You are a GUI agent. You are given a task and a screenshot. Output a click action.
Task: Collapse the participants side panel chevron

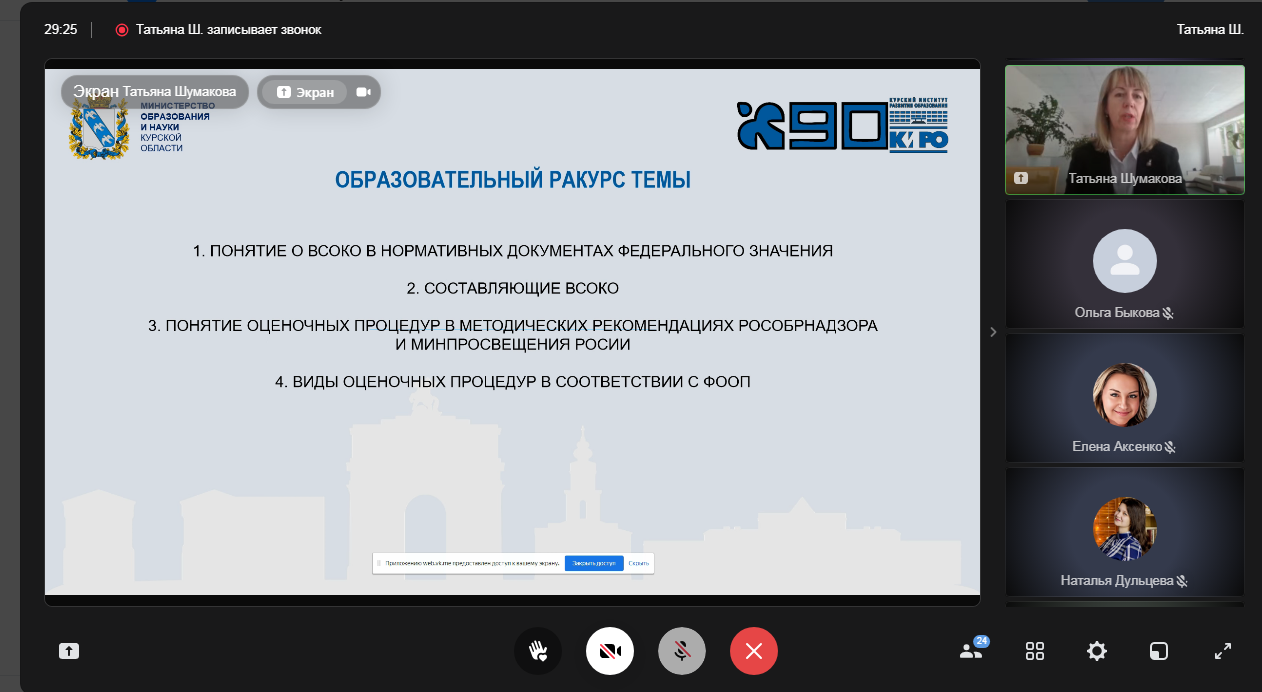[993, 332]
